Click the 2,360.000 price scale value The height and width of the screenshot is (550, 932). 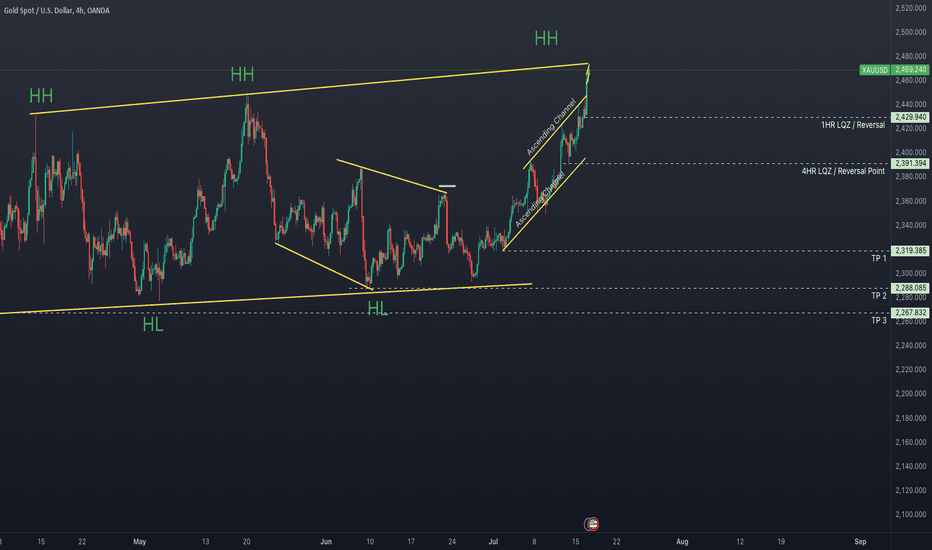click(x=911, y=201)
